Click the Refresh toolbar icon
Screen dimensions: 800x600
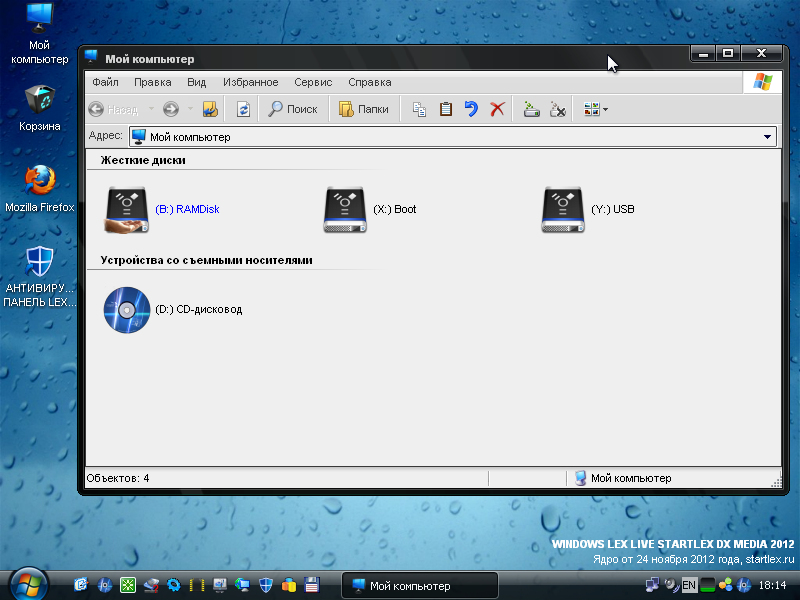(243, 109)
